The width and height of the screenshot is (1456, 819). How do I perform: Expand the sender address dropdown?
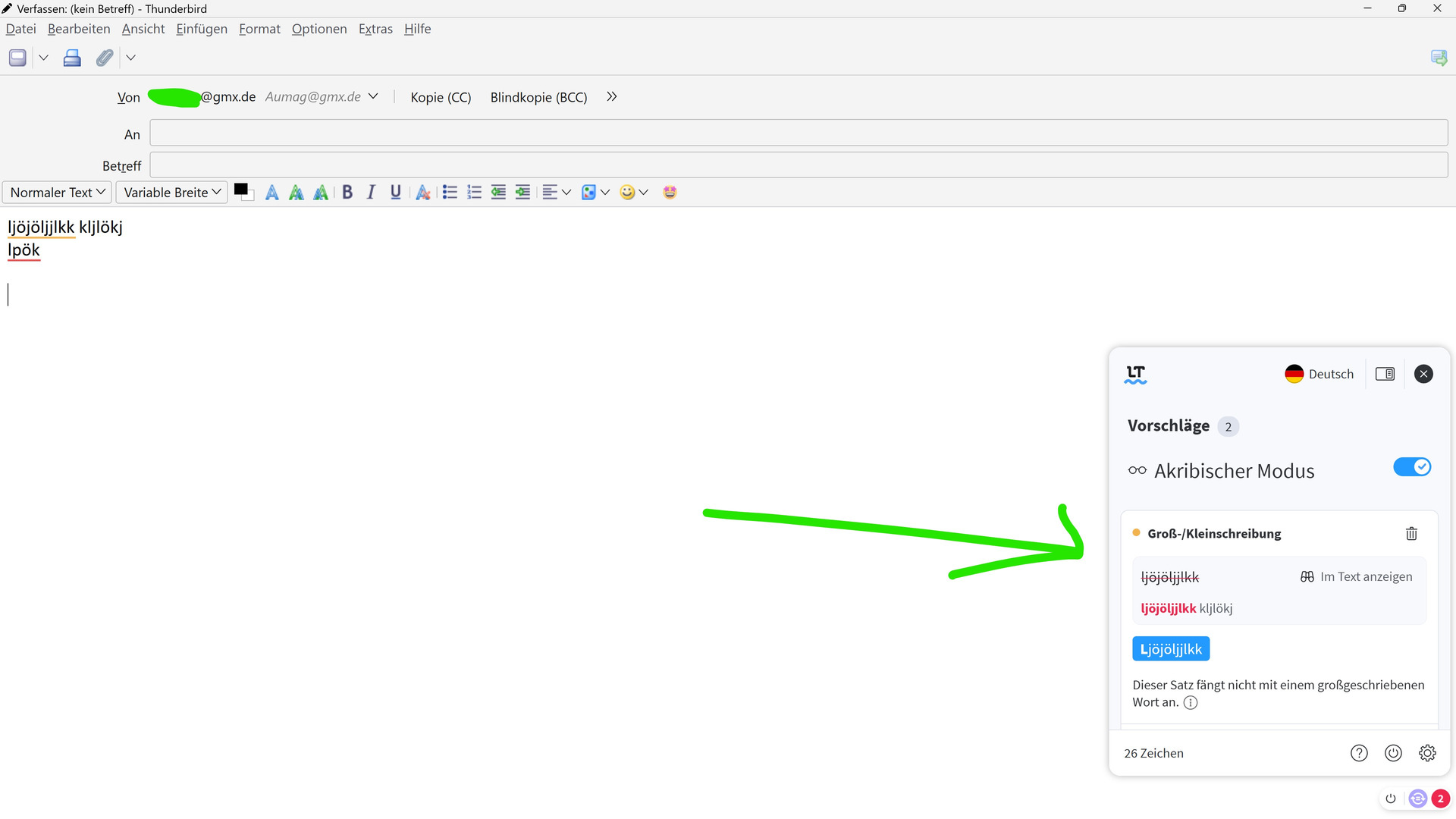point(373,96)
